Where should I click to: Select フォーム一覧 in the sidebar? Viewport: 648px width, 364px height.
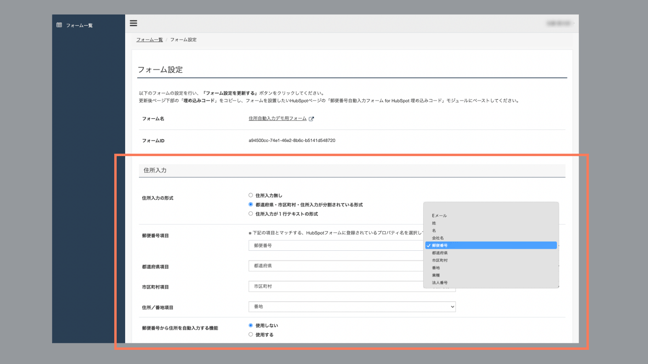tap(79, 26)
